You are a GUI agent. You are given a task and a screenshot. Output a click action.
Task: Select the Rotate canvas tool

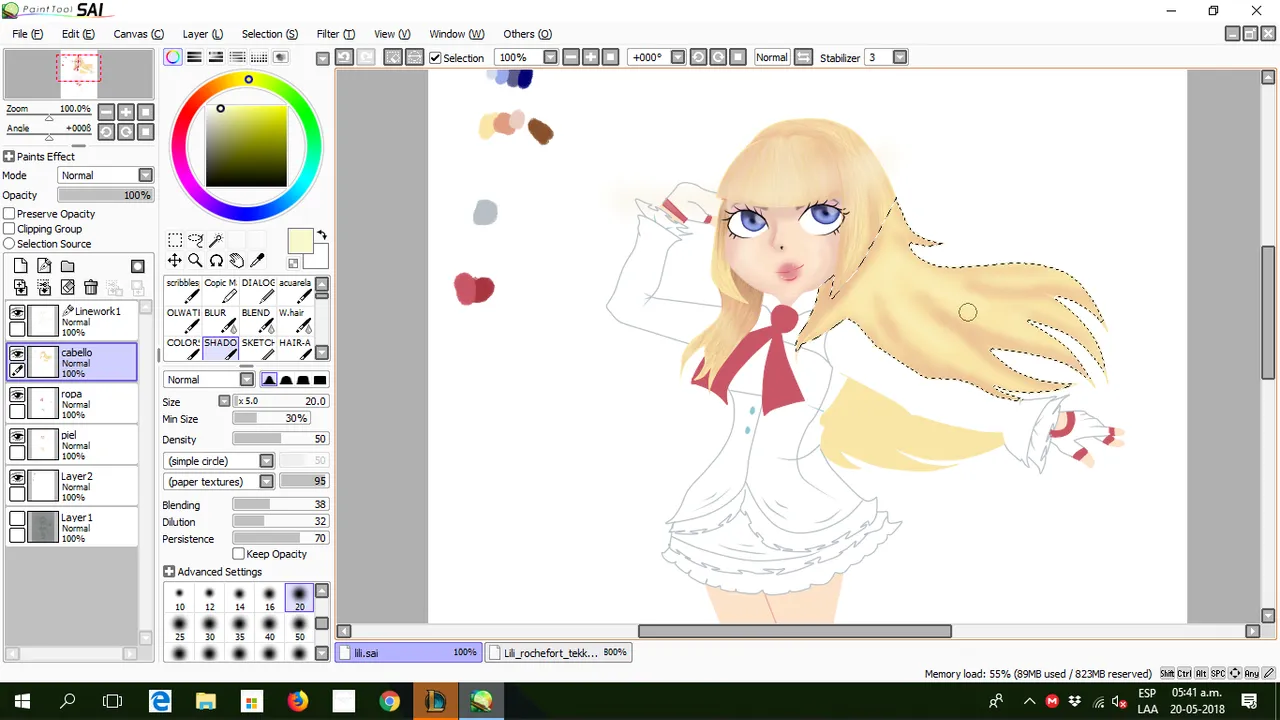point(215,260)
